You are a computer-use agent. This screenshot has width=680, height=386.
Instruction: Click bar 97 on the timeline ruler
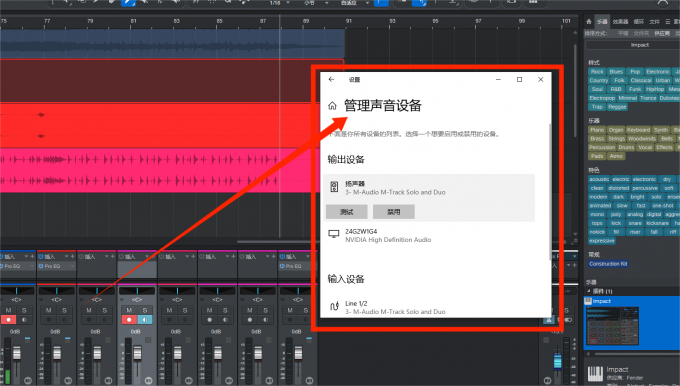pyautogui.click(x=478, y=21)
